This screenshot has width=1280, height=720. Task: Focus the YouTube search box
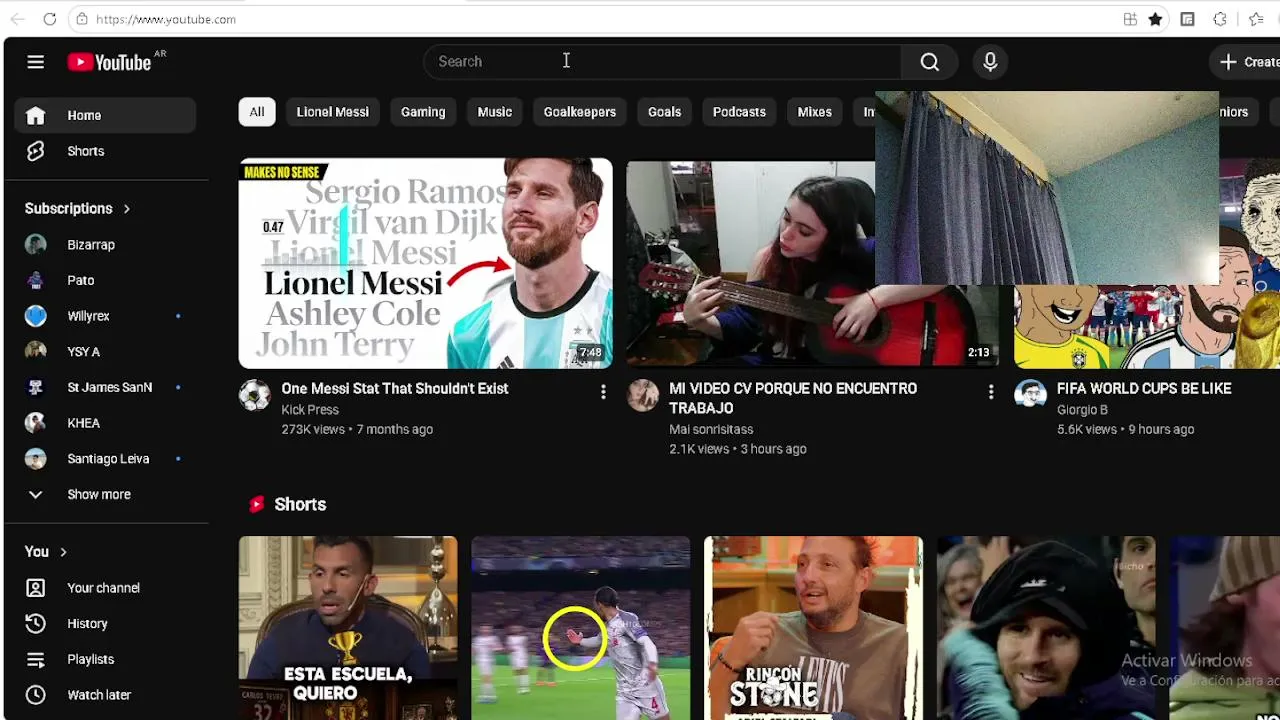[663, 62]
